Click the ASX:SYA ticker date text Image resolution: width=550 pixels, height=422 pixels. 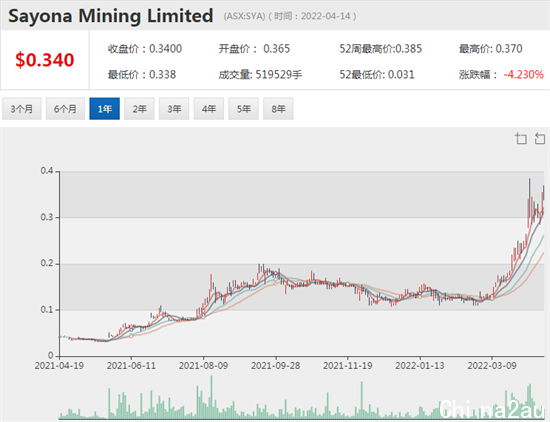[x=290, y=16]
